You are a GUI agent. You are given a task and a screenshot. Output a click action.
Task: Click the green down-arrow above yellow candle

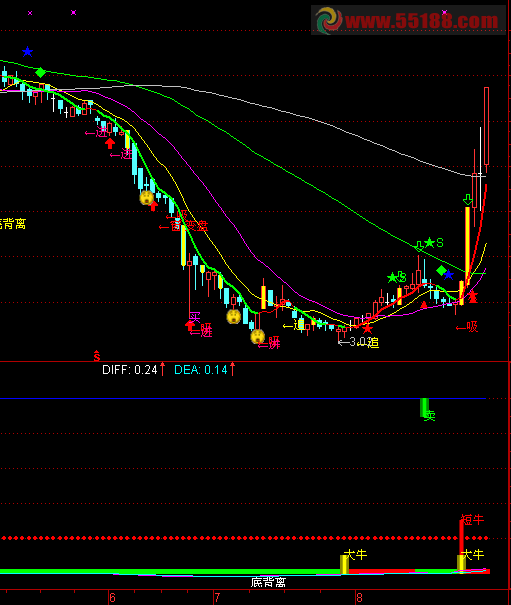tap(468, 200)
